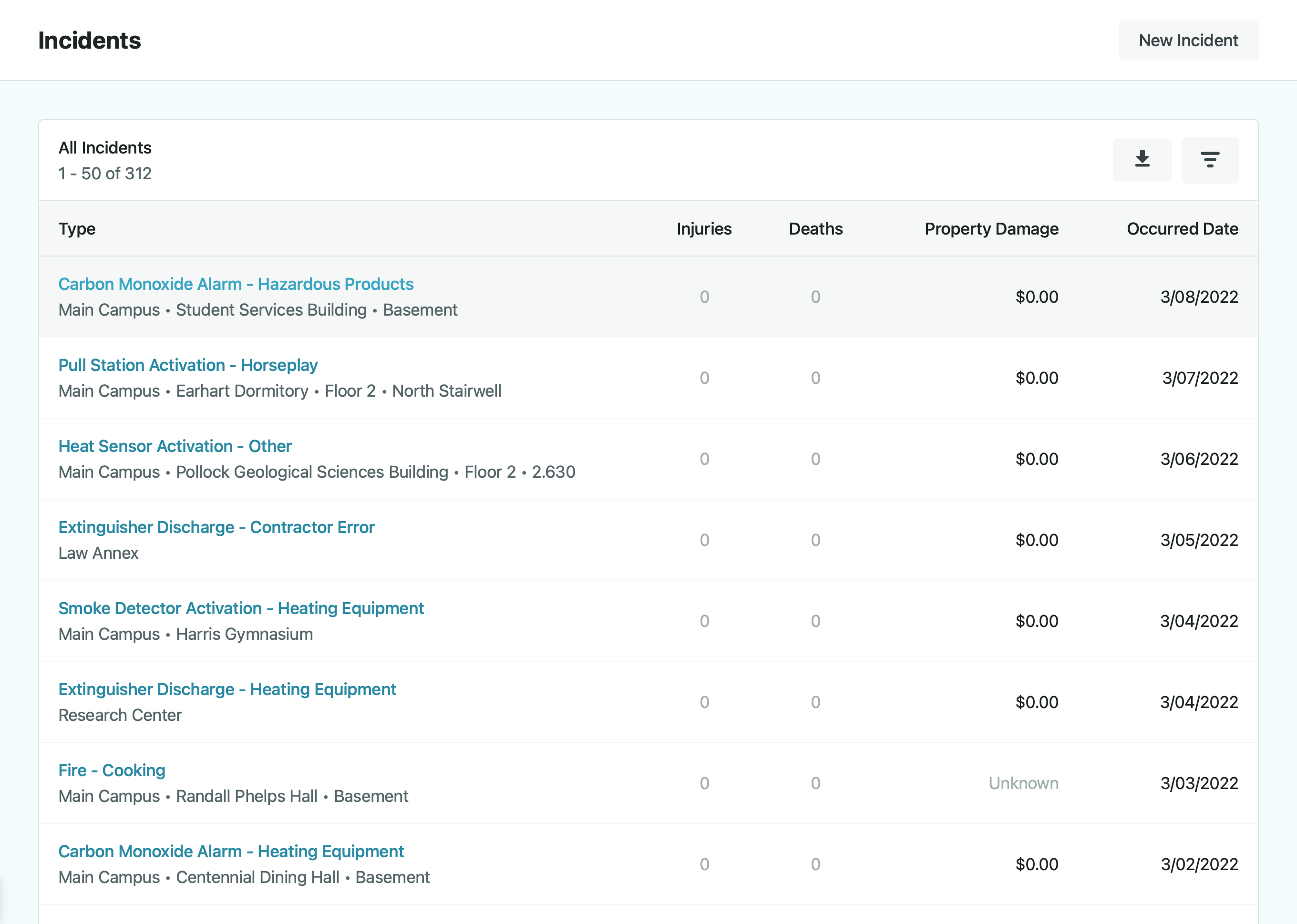Open the Pull Station Activation - Horseplay incident
This screenshot has width=1297, height=924.
188,365
